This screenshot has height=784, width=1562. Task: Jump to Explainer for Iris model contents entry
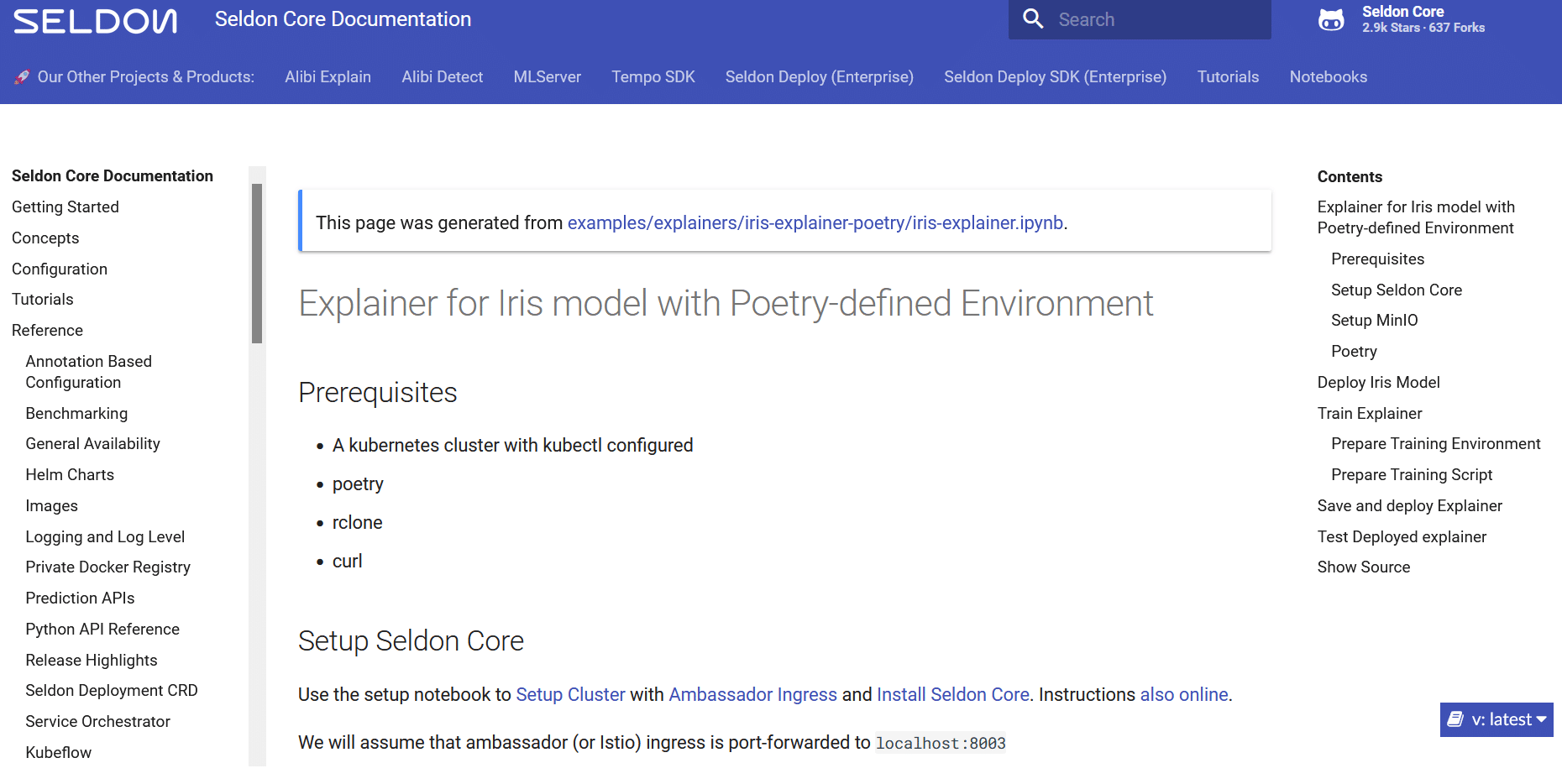pyautogui.click(x=1416, y=217)
